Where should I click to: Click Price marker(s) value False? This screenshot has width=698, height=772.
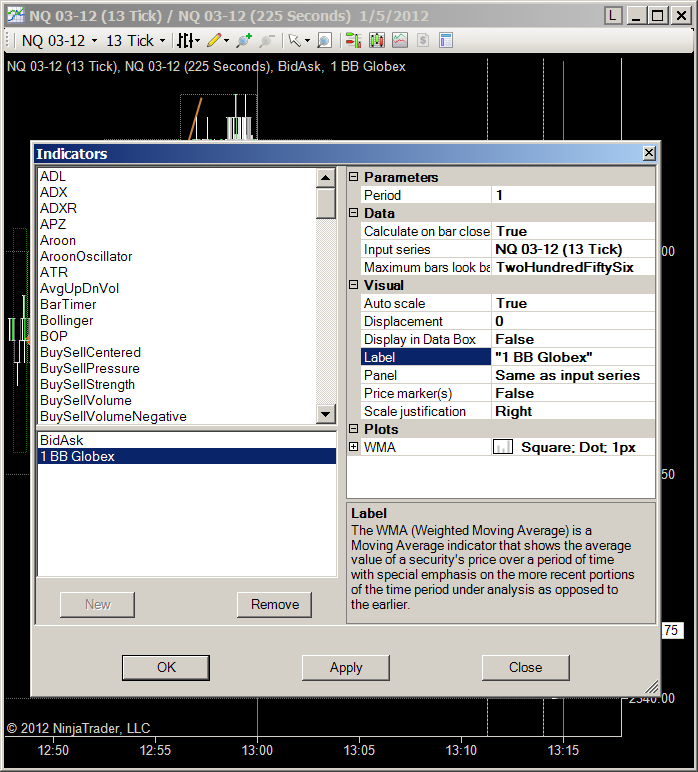point(573,393)
